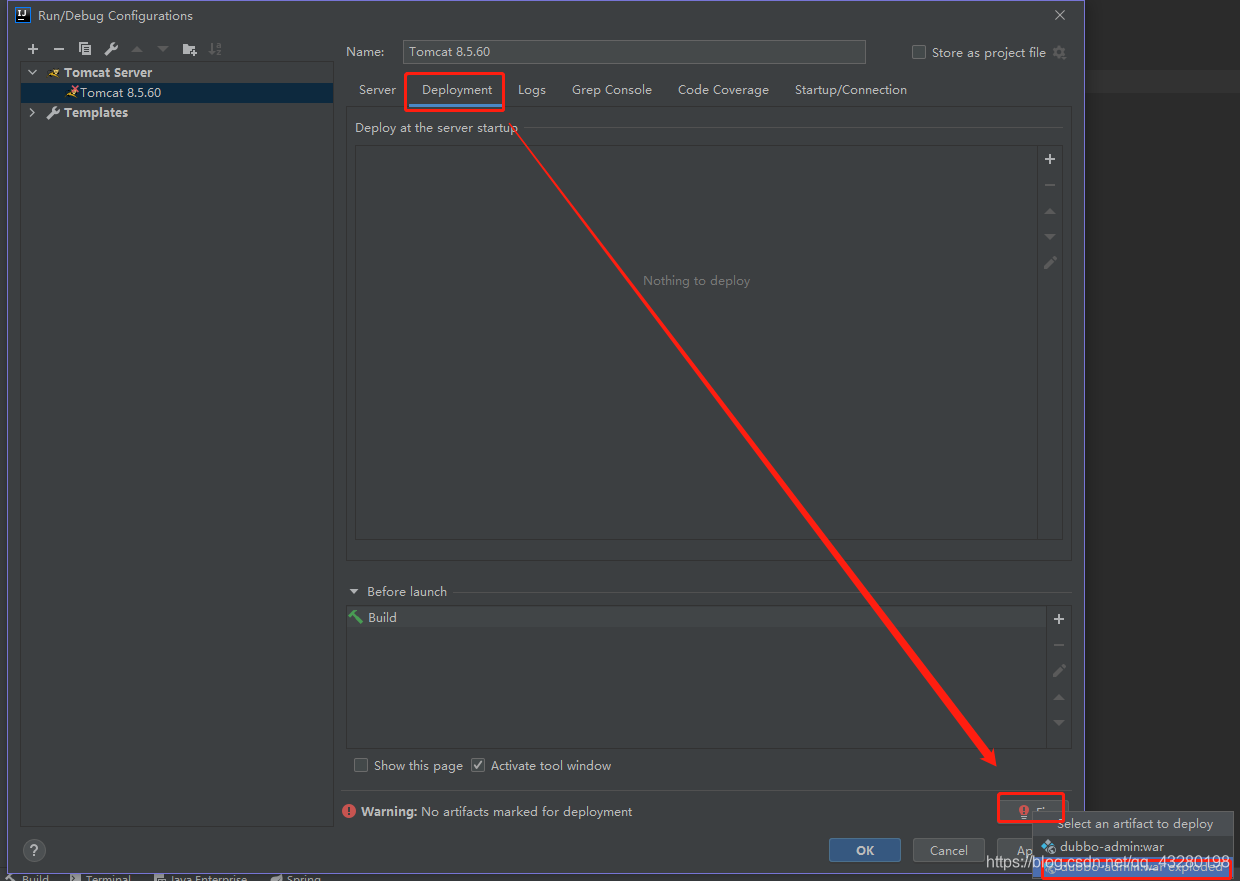Open help with the question mark button
This screenshot has width=1240, height=881.
pyautogui.click(x=34, y=851)
